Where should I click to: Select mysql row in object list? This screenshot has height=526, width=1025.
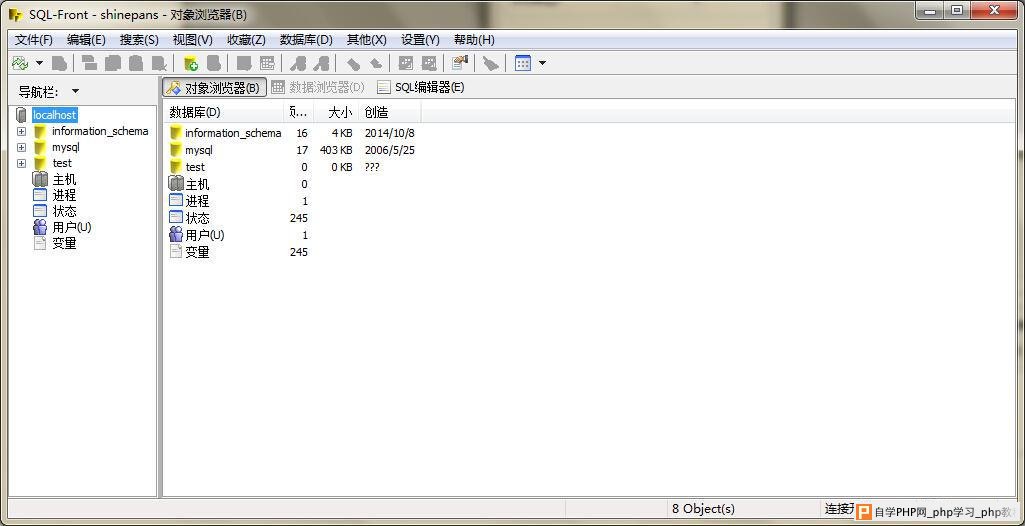click(x=199, y=150)
